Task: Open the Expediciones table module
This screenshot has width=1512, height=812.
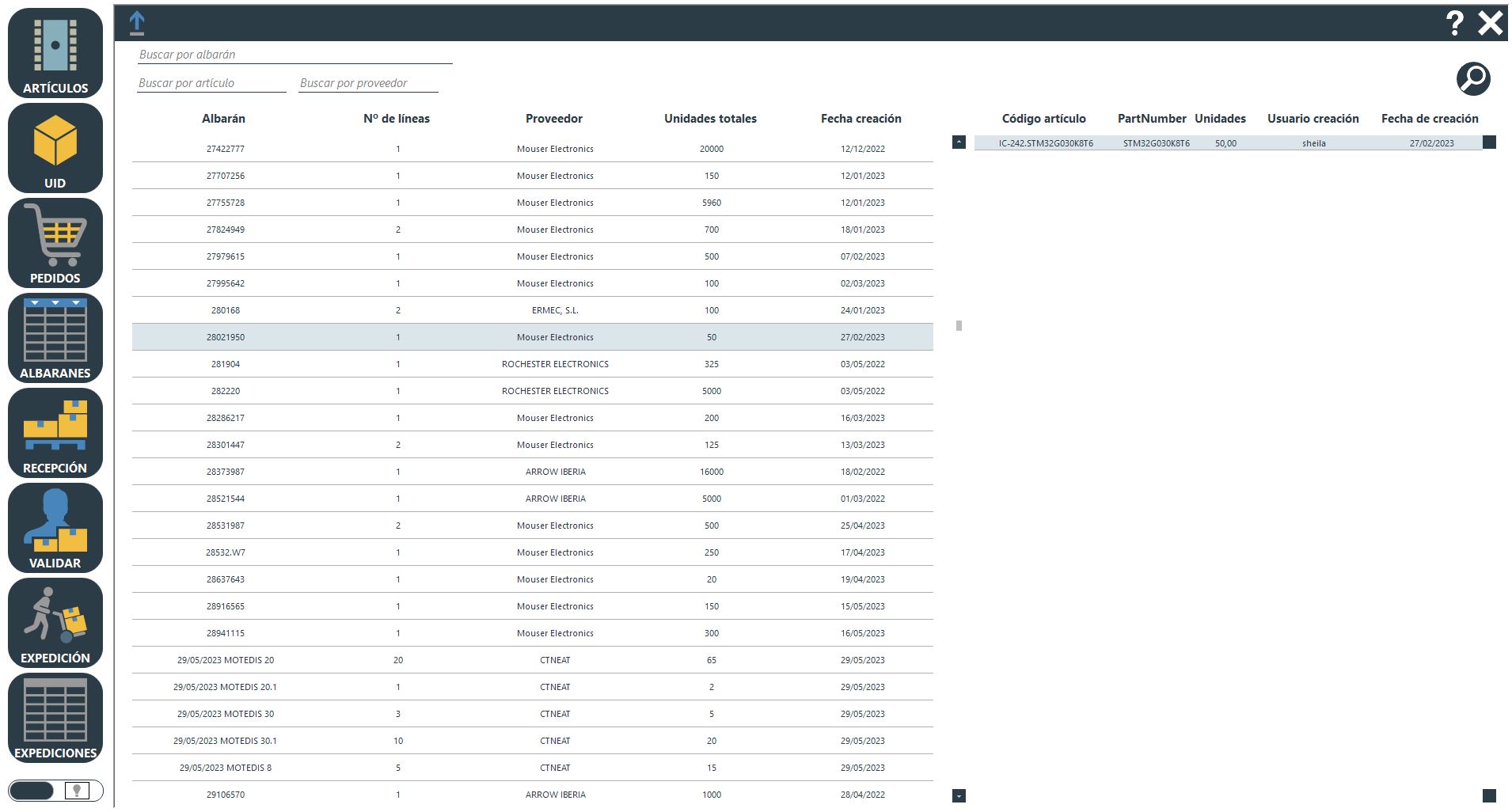Action: click(x=55, y=718)
